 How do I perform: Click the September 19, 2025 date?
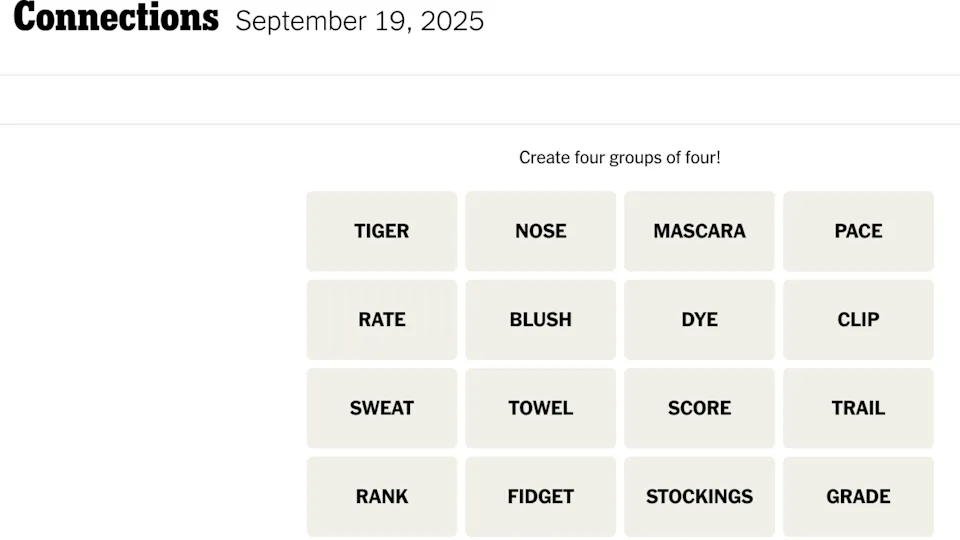coord(360,21)
